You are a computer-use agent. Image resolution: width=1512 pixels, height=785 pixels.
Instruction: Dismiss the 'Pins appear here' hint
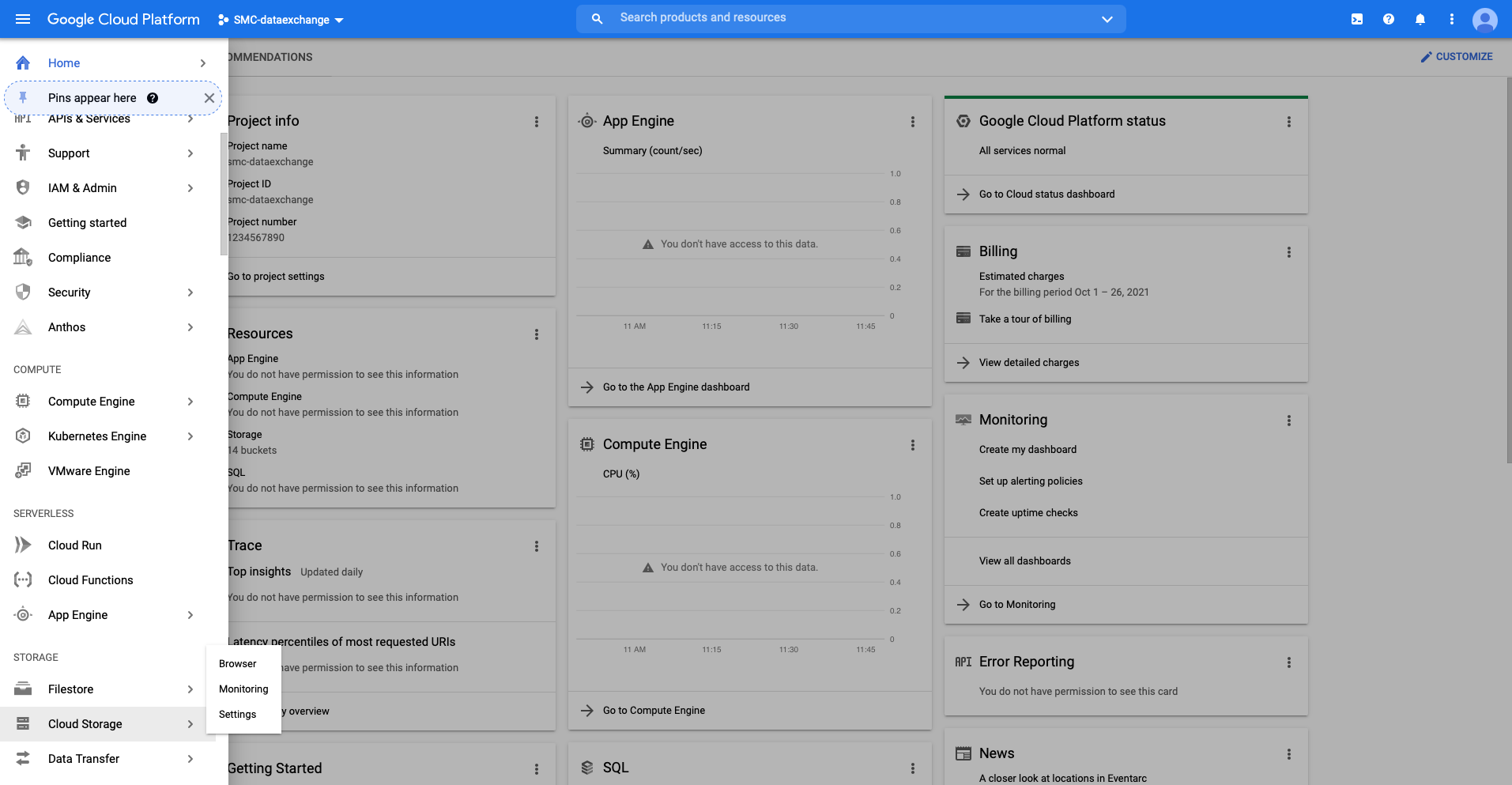(209, 98)
